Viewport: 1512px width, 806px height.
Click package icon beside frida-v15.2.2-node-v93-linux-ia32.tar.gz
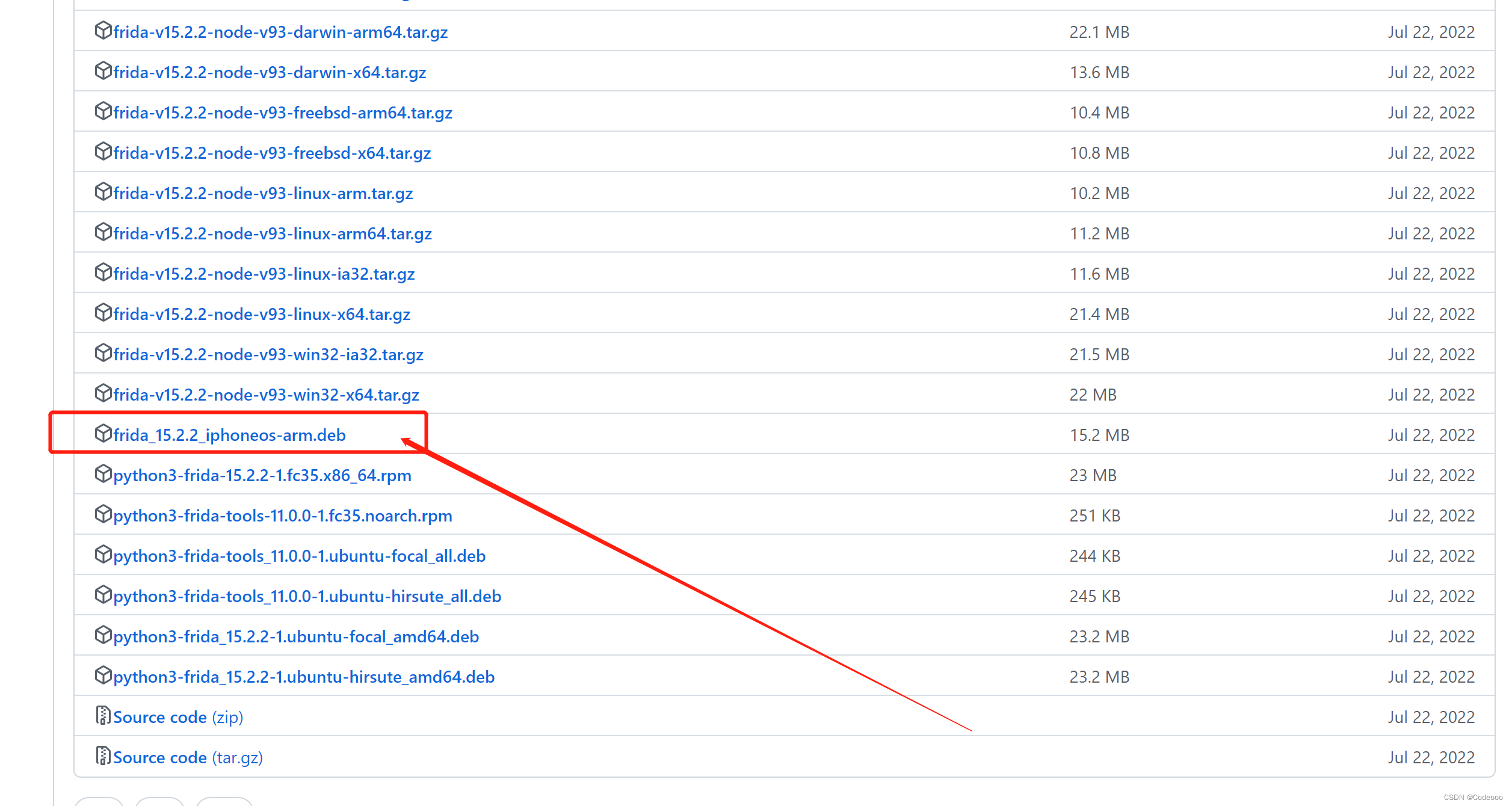(103, 272)
